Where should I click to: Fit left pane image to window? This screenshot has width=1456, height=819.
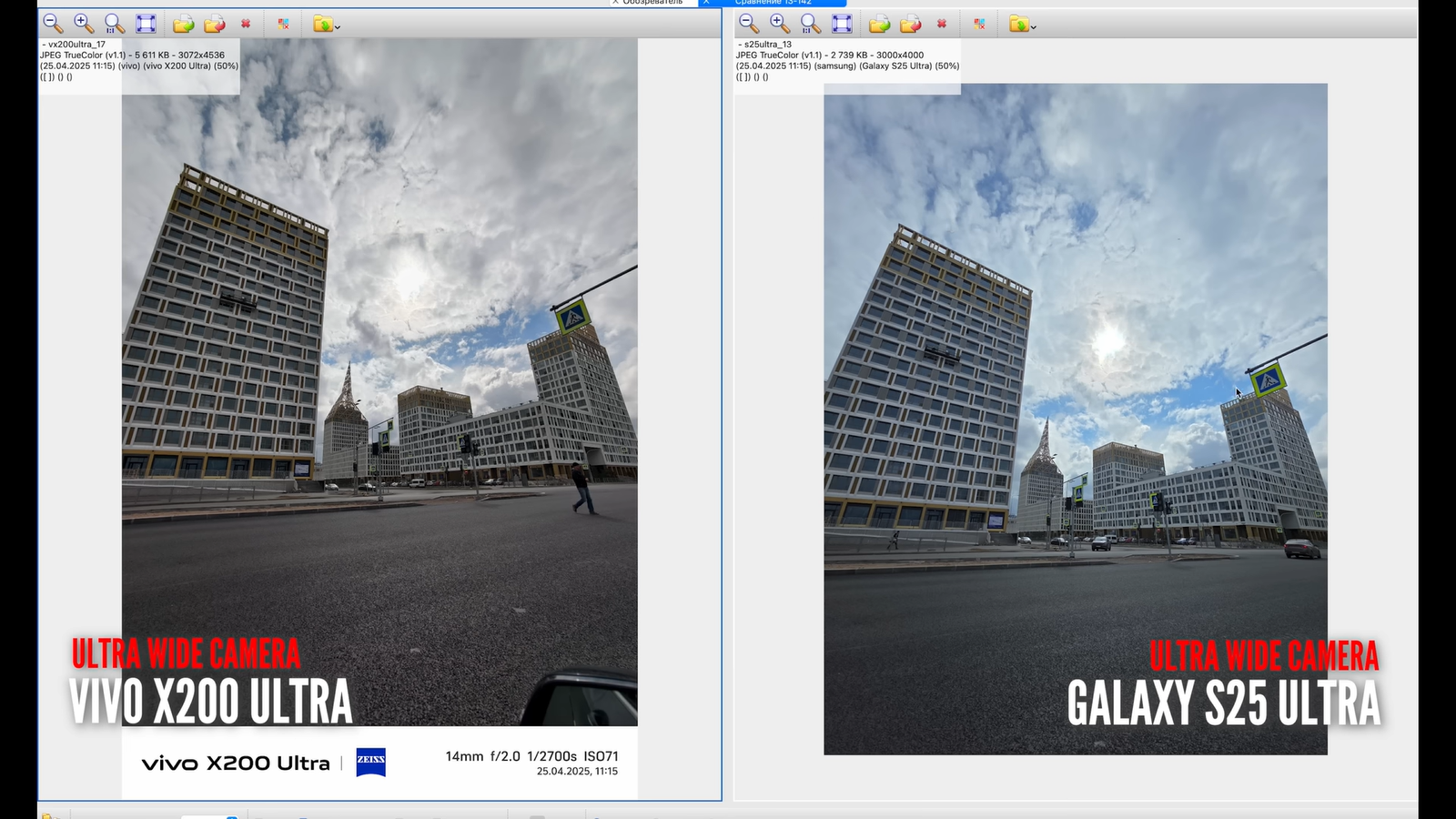point(146,24)
